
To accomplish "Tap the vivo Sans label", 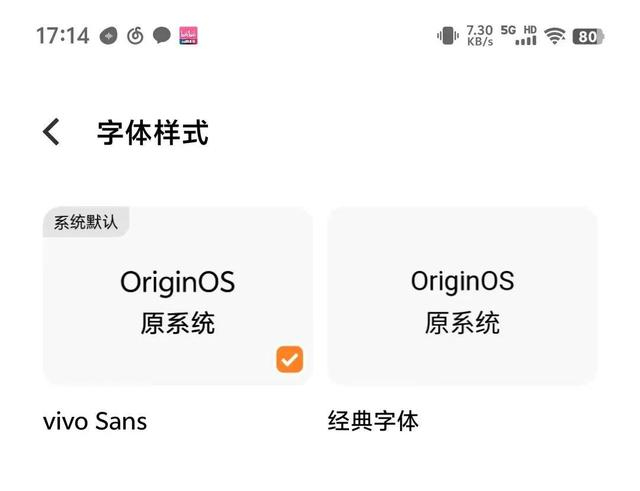I will pyautogui.click(x=95, y=421).
